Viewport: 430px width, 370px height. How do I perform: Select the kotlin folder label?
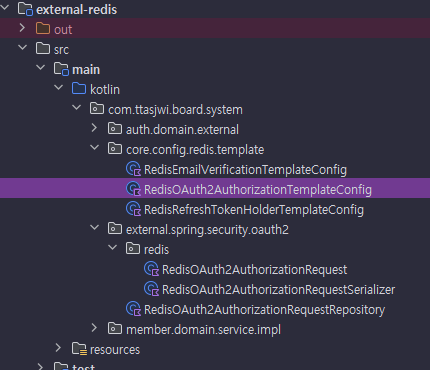[105, 90]
